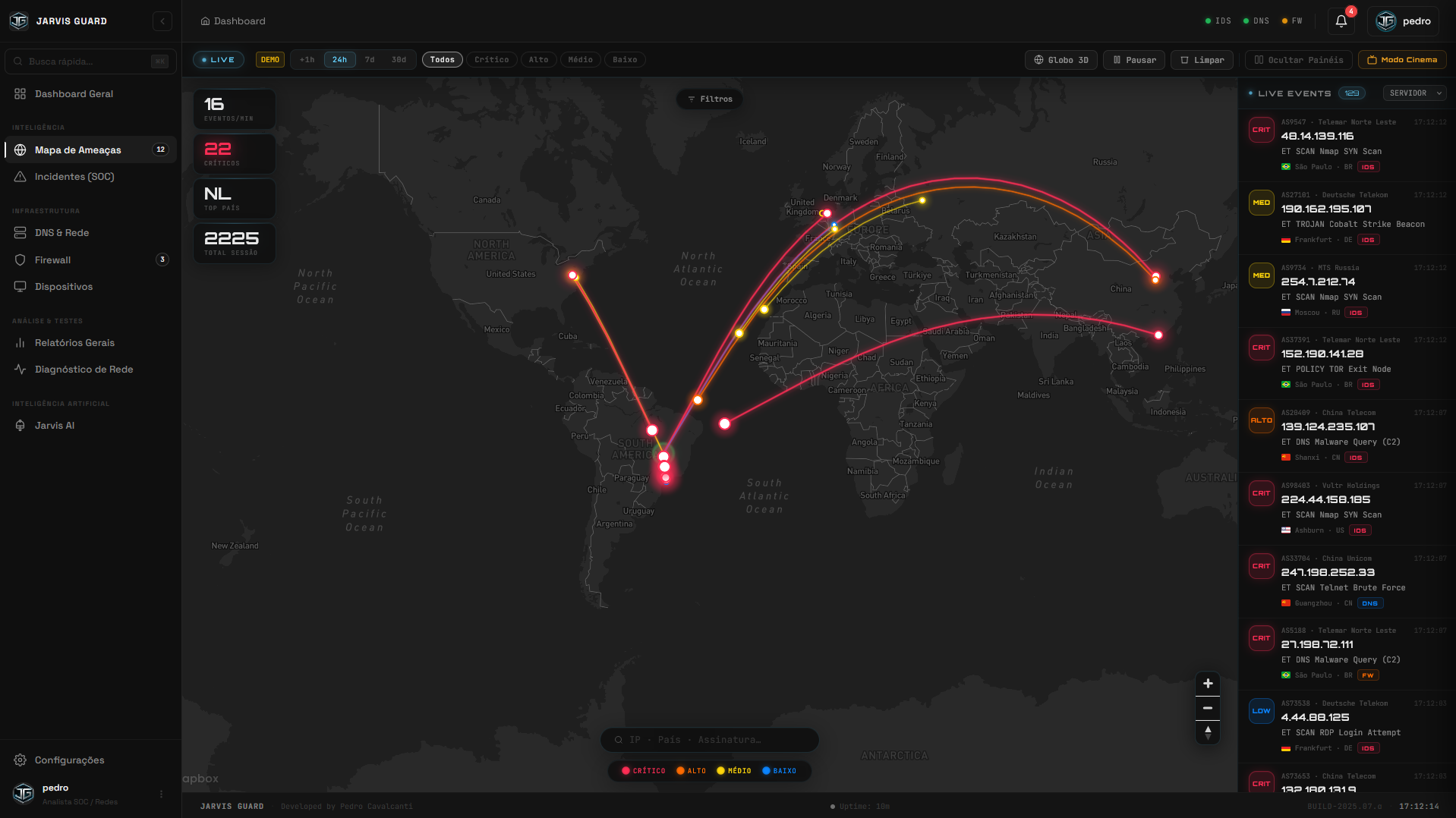
Task: Open Dispositivos from the sidebar
Action: 65,286
